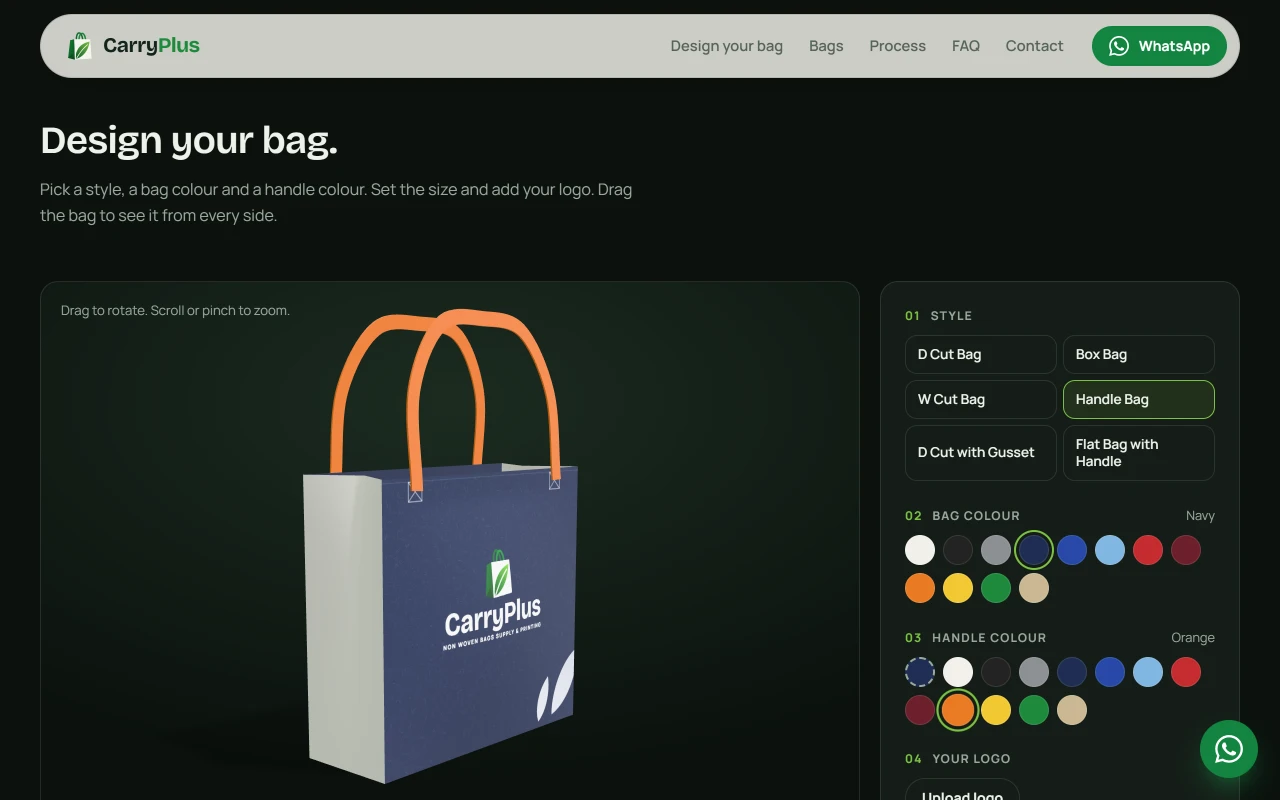Open Design your bag nav link
This screenshot has width=1280, height=800.
pos(727,46)
